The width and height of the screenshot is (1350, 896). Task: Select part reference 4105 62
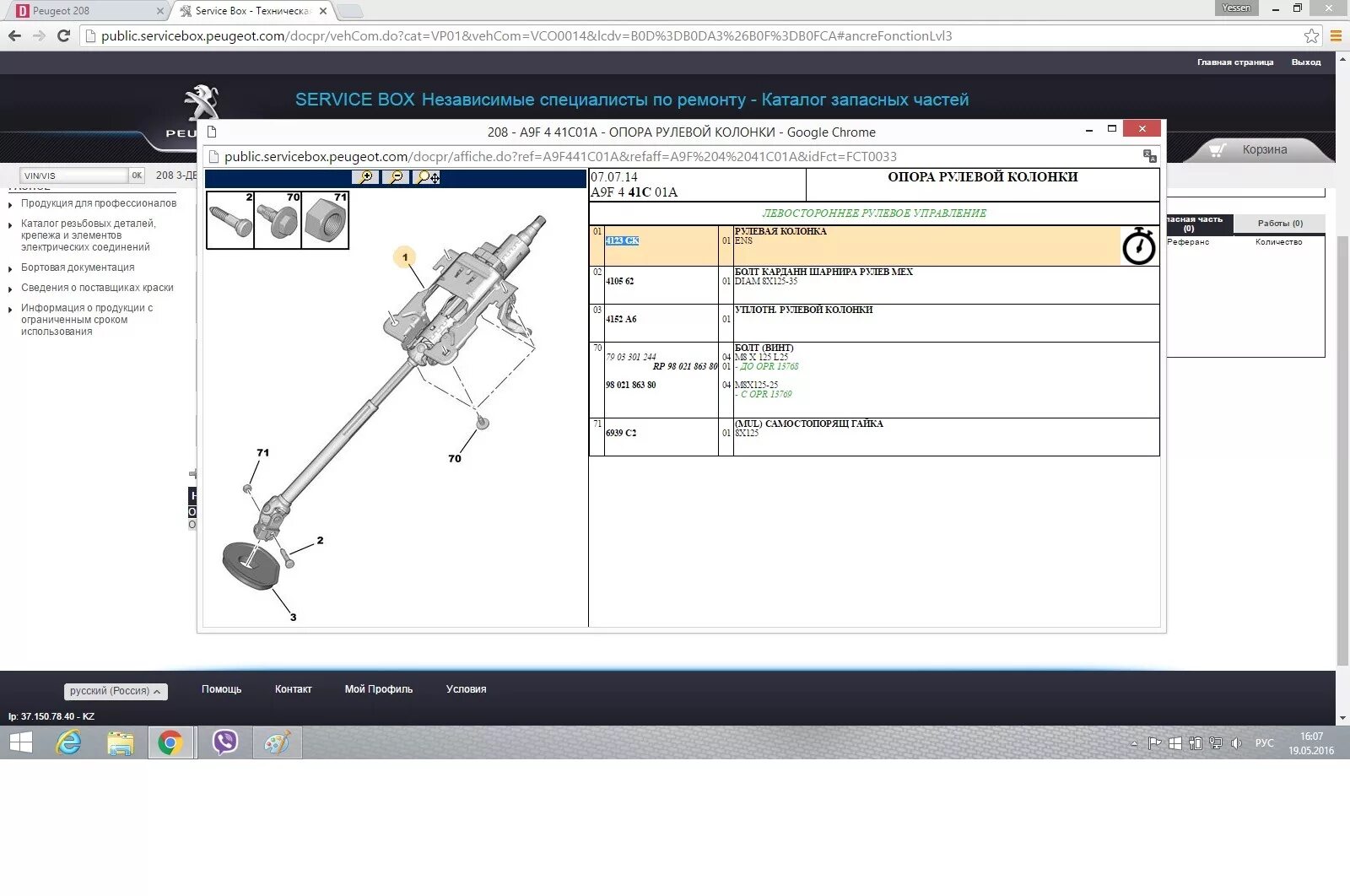point(619,281)
